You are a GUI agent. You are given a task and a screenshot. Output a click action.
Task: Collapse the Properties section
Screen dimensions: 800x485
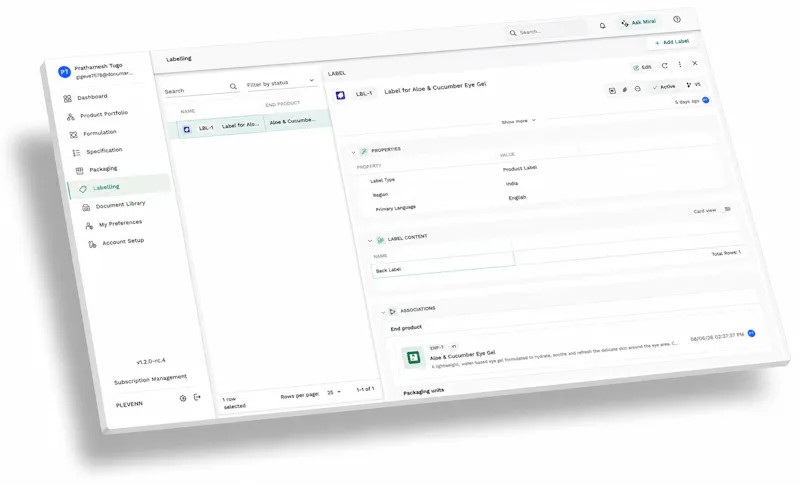pyautogui.click(x=353, y=152)
